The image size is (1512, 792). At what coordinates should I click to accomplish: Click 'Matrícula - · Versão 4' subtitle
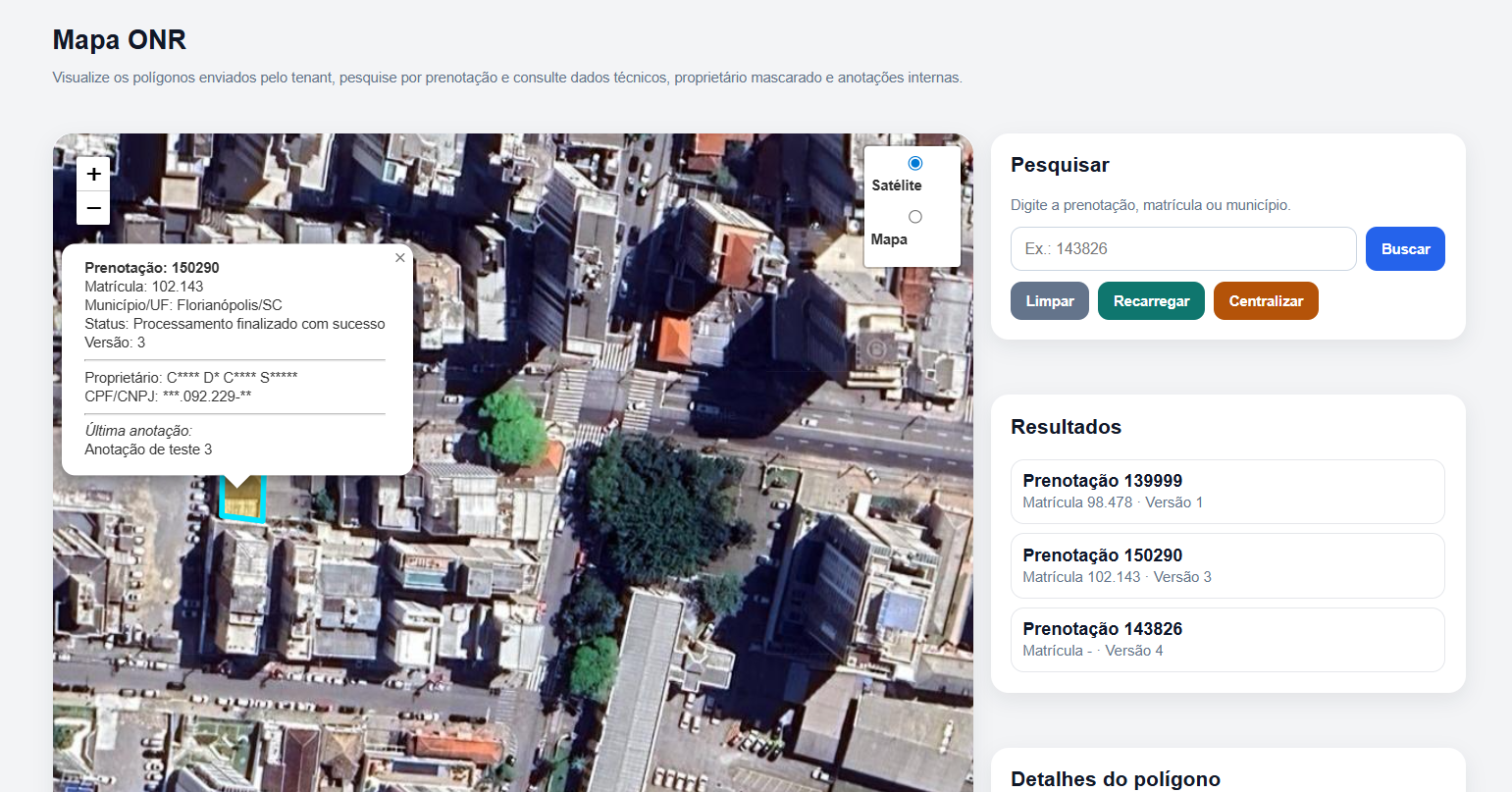1093,651
